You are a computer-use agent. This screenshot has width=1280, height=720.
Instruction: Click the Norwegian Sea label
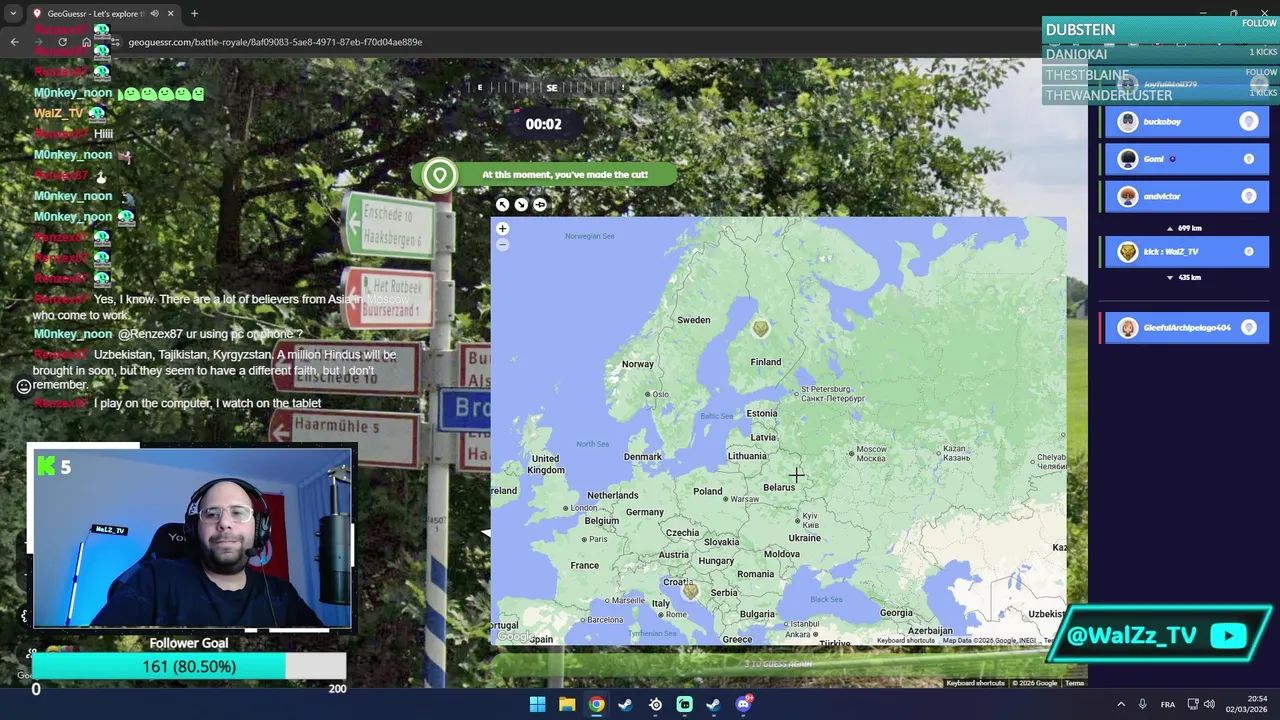pos(590,236)
